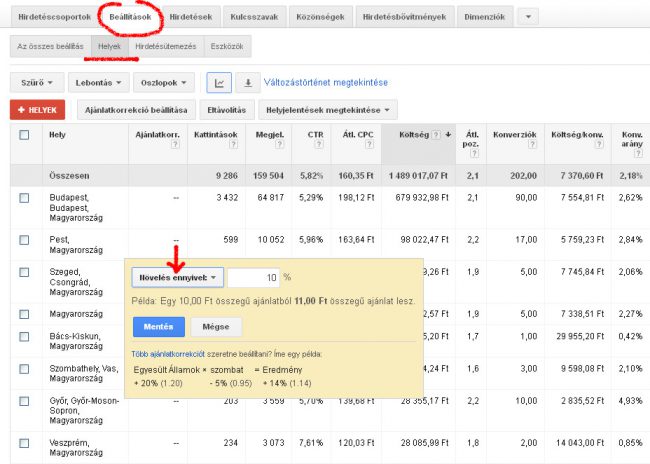Check the Budapest row checkbox
Image resolution: width=650 pixels, height=464 pixels.
pos(24,198)
